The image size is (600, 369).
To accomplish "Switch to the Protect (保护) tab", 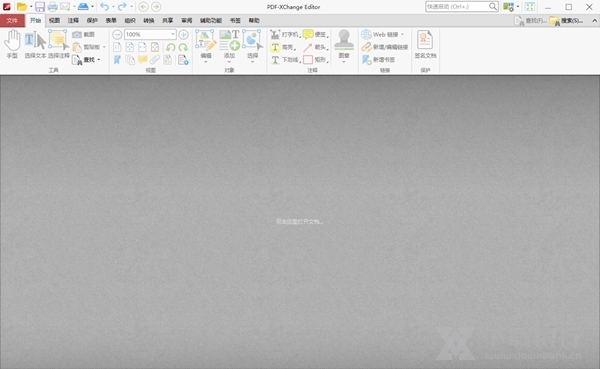I will (x=92, y=21).
